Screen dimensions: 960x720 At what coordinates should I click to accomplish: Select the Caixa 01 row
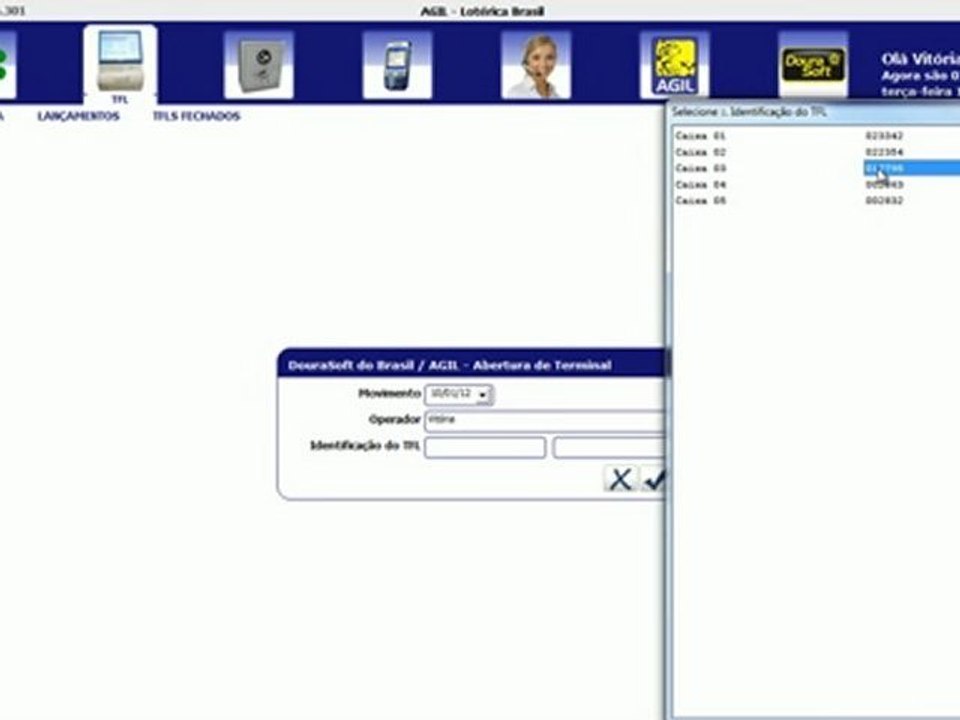pyautogui.click(x=816, y=136)
